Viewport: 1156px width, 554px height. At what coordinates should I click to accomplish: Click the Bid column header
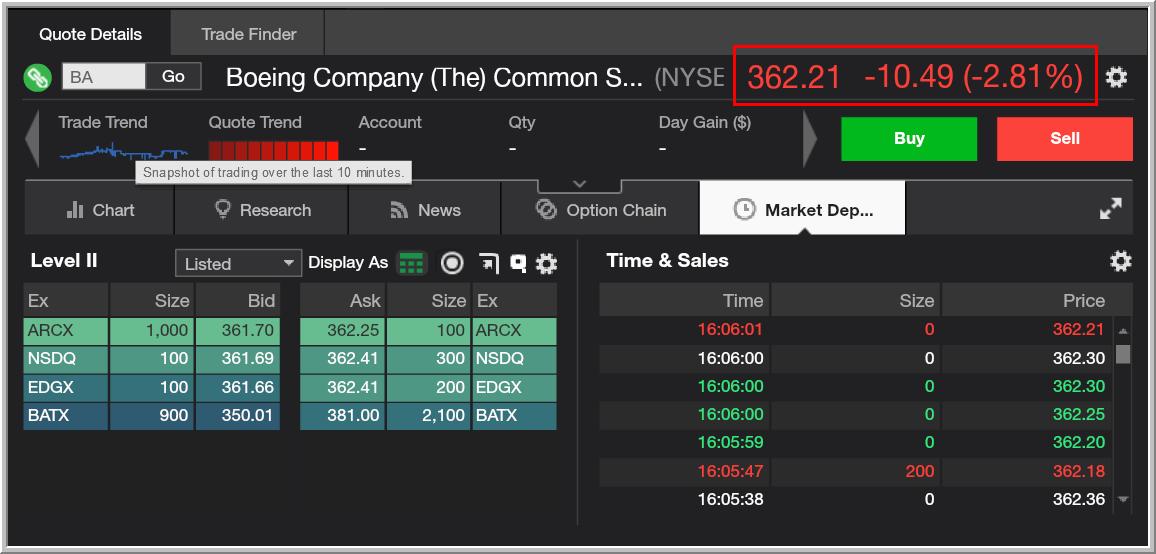click(x=237, y=300)
